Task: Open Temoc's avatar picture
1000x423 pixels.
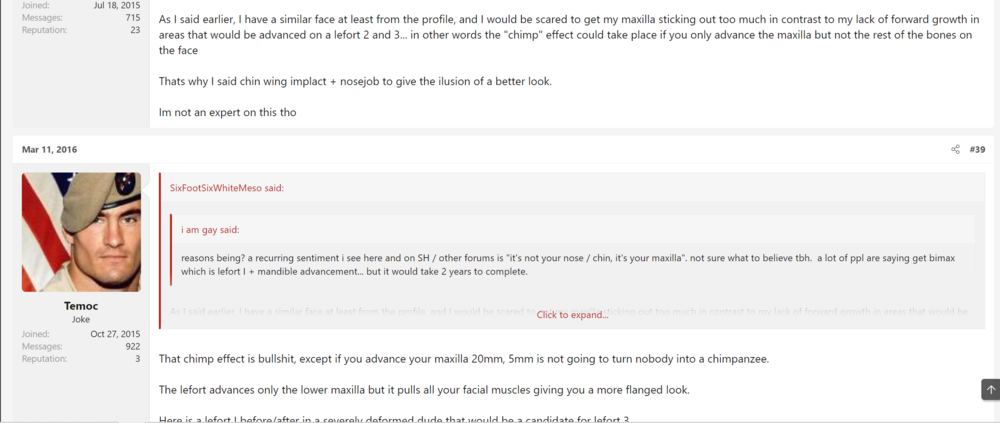Action: (x=82, y=232)
